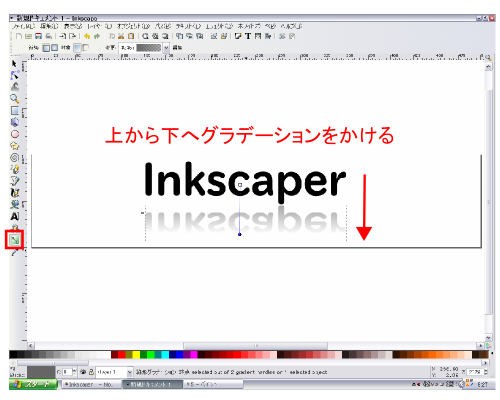Open Inkscape preferences toolbar icon
The height and width of the screenshot is (400, 500).
point(282,36)
